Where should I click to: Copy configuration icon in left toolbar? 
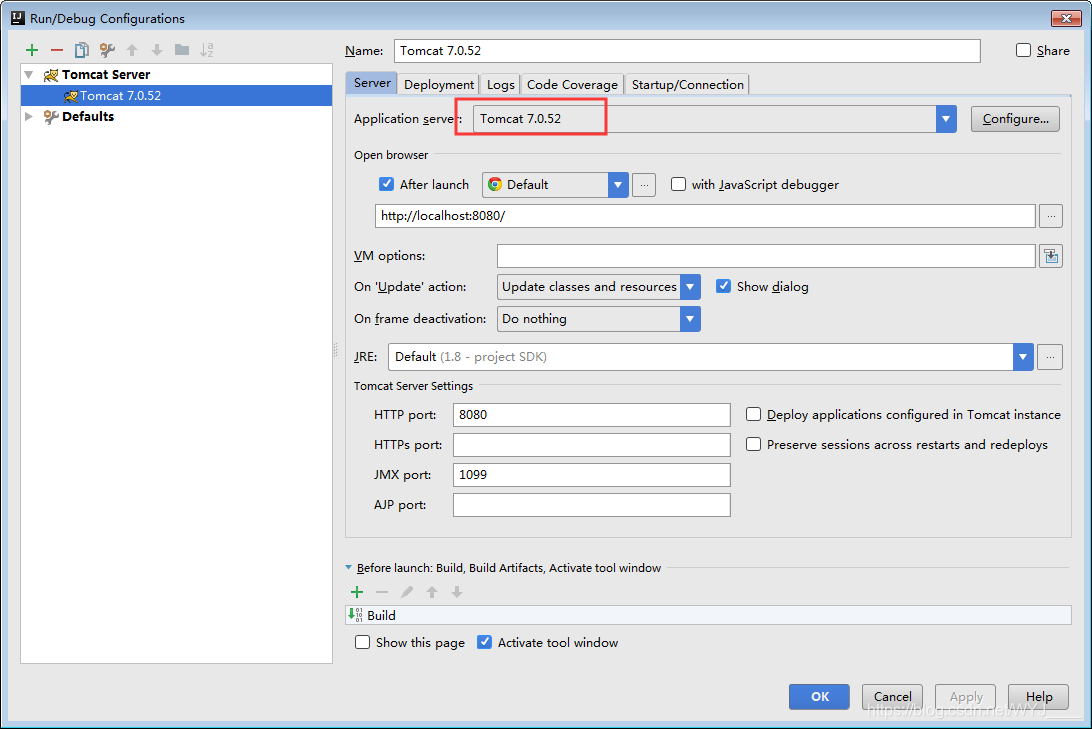coord(81,50)
